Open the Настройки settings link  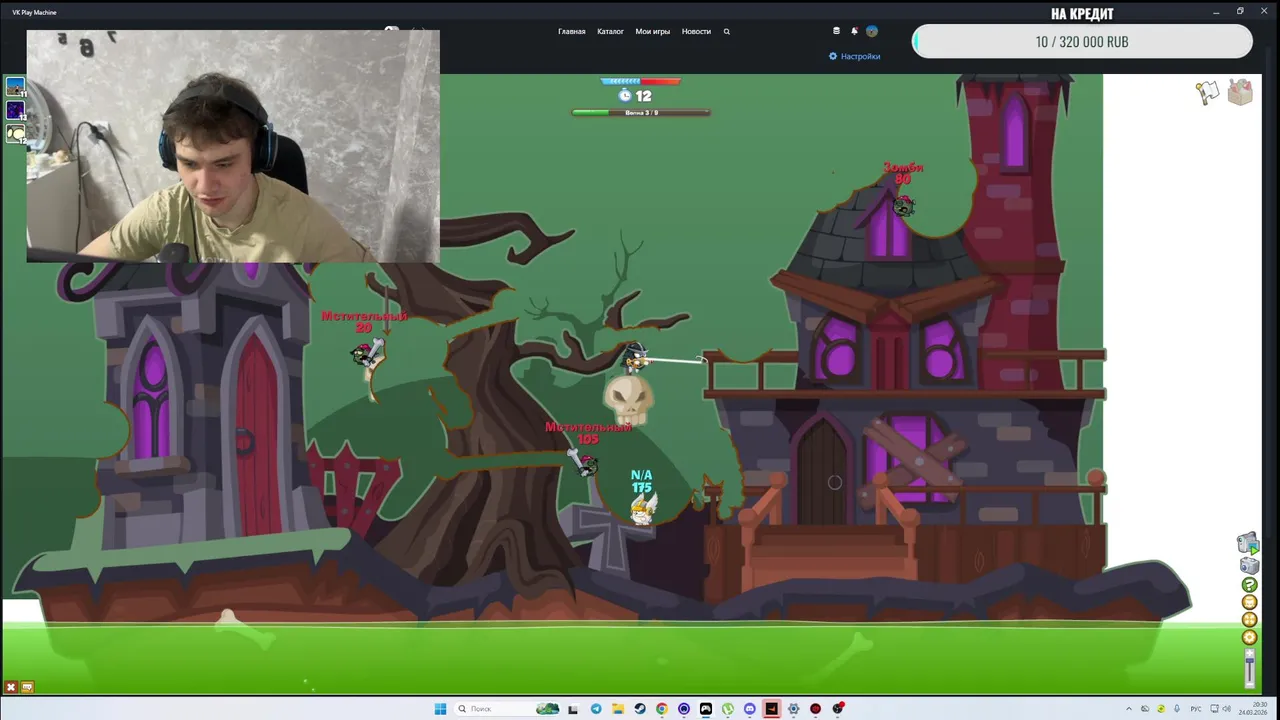point(855,56)
